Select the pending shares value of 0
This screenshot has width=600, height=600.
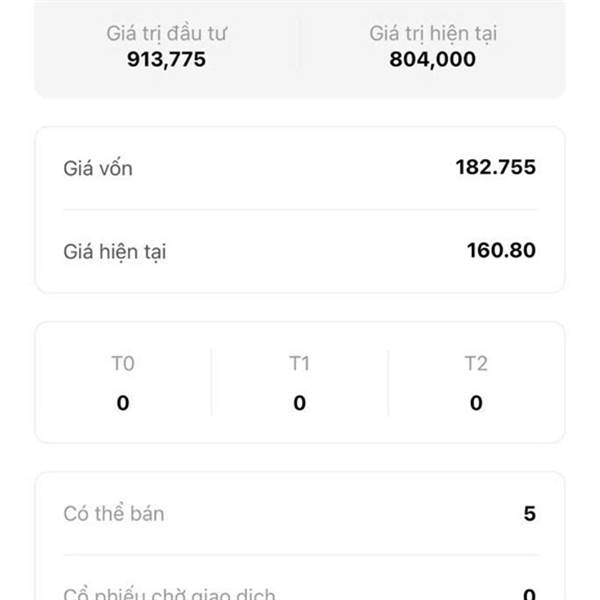click(x=529, y=594)
